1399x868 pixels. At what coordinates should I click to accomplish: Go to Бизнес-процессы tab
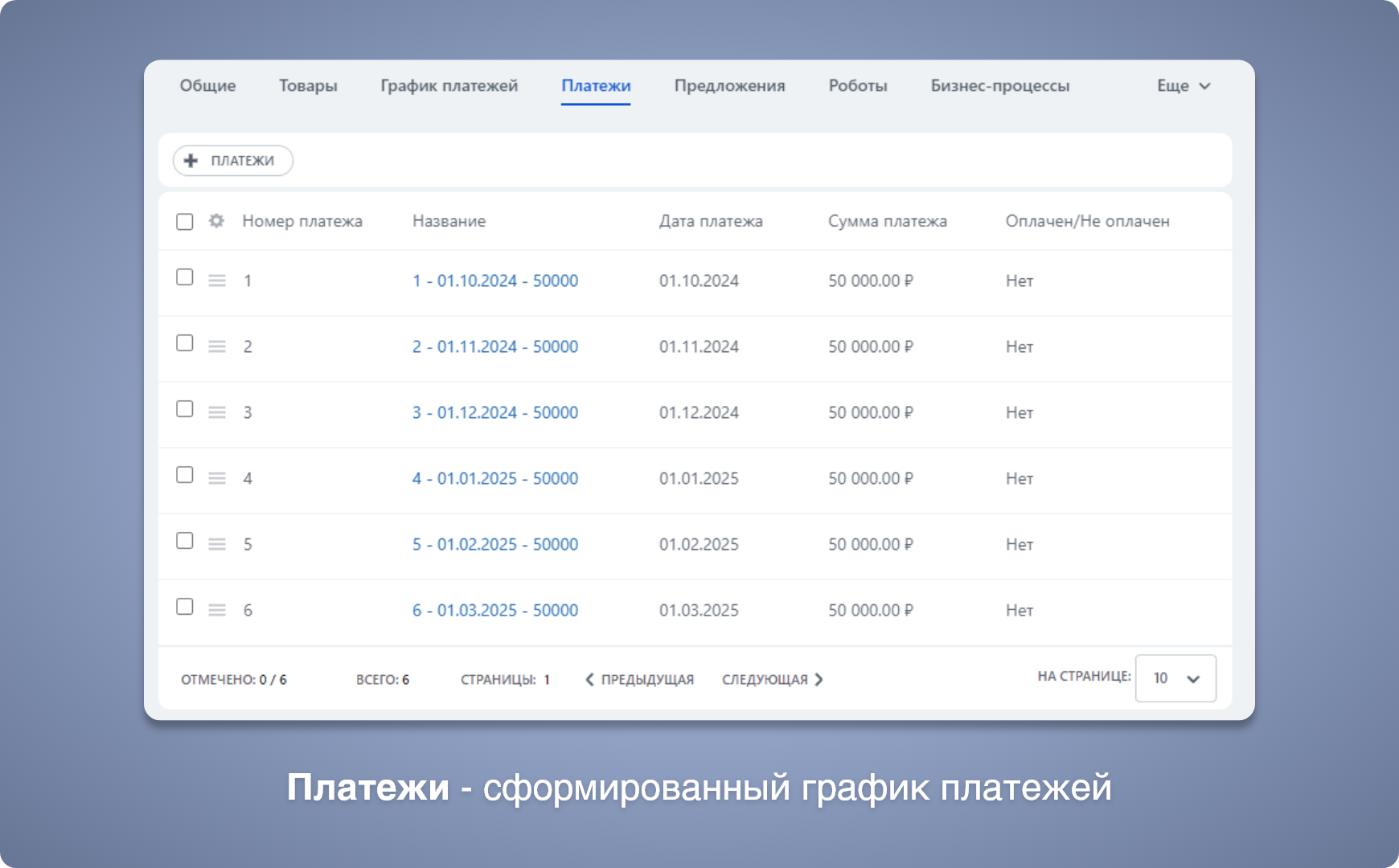[999, 86]
